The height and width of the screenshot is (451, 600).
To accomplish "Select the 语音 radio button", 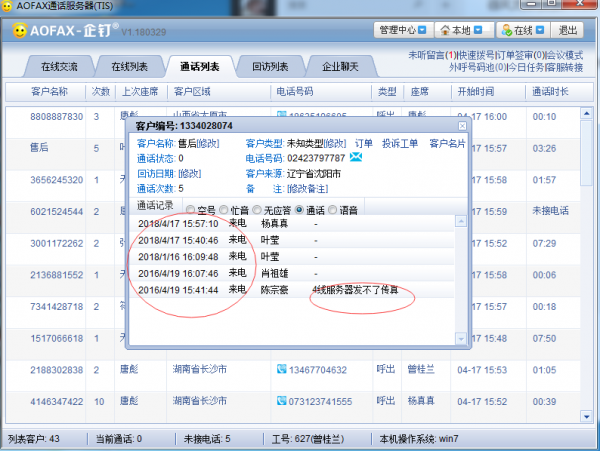I will (333, 210).
